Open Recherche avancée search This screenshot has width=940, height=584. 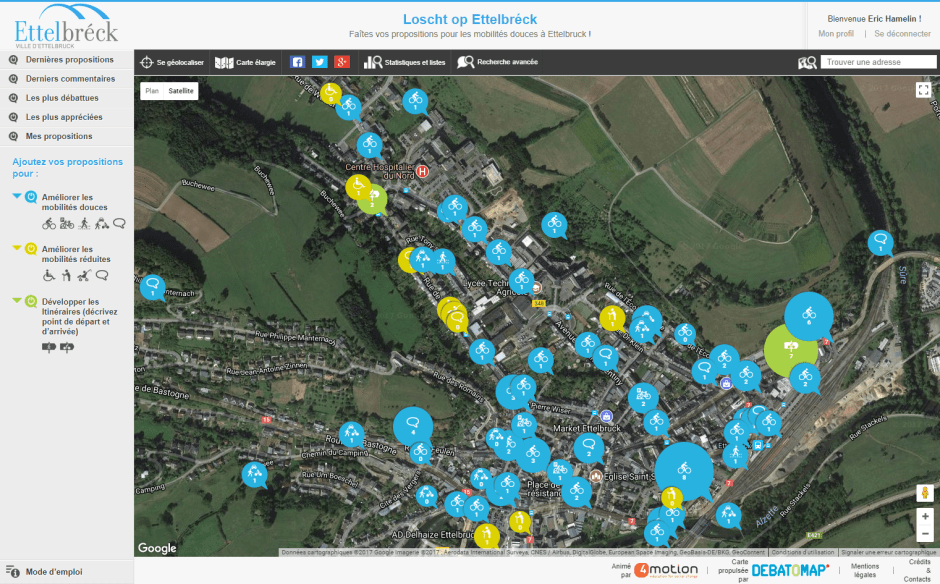(497, 62)
